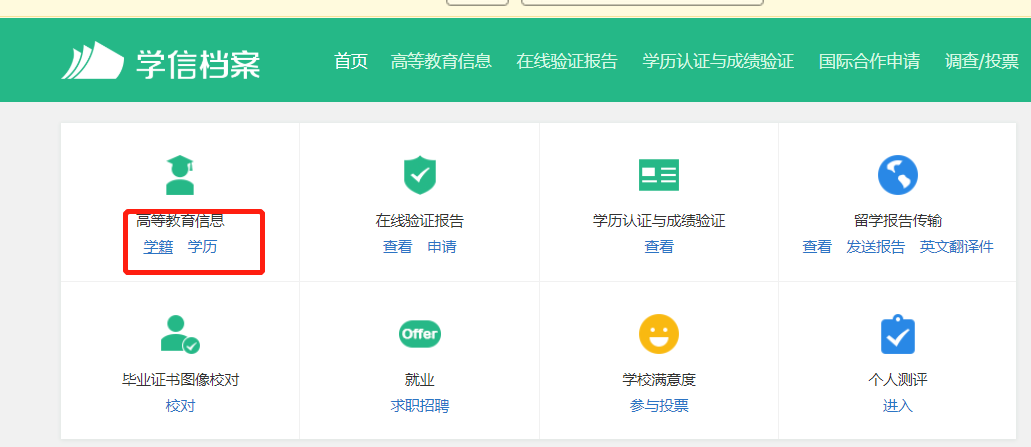The image size is (1031, 447).
Task: Open 调查/投票 in the navigation bar
Action: (981, 62)
